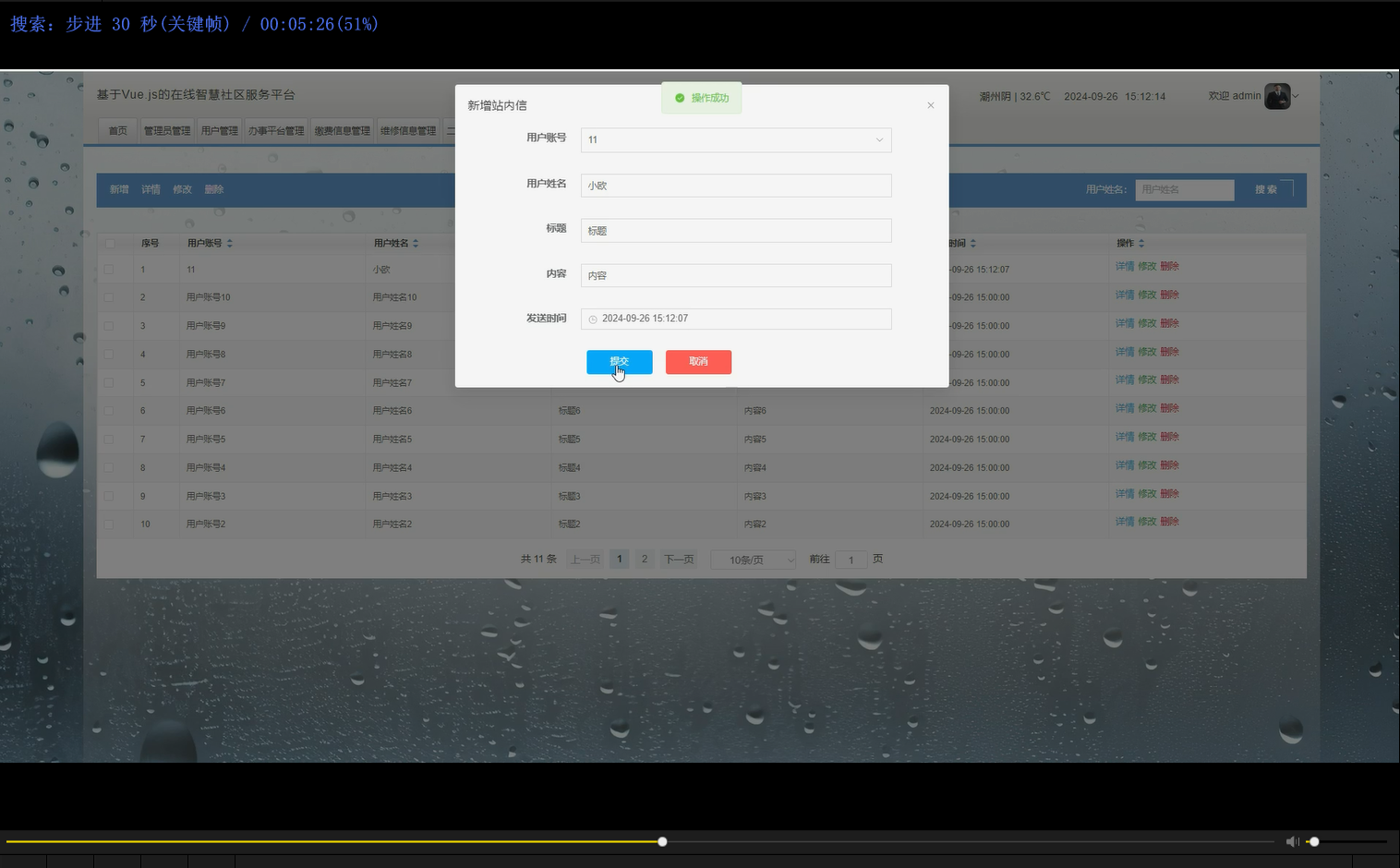This screenshot has height=868, width=1400.
Task: Open 详情 in the 用户账号8 row
Action: tap(1124, 352)
